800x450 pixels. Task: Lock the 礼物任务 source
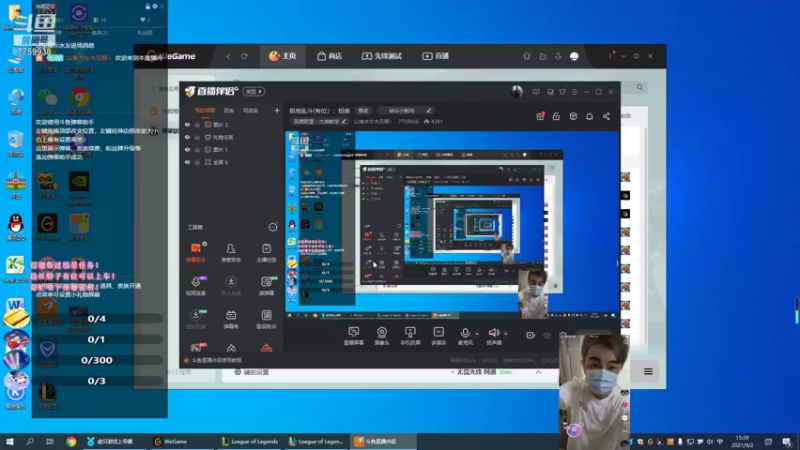(x=197, y=137)
